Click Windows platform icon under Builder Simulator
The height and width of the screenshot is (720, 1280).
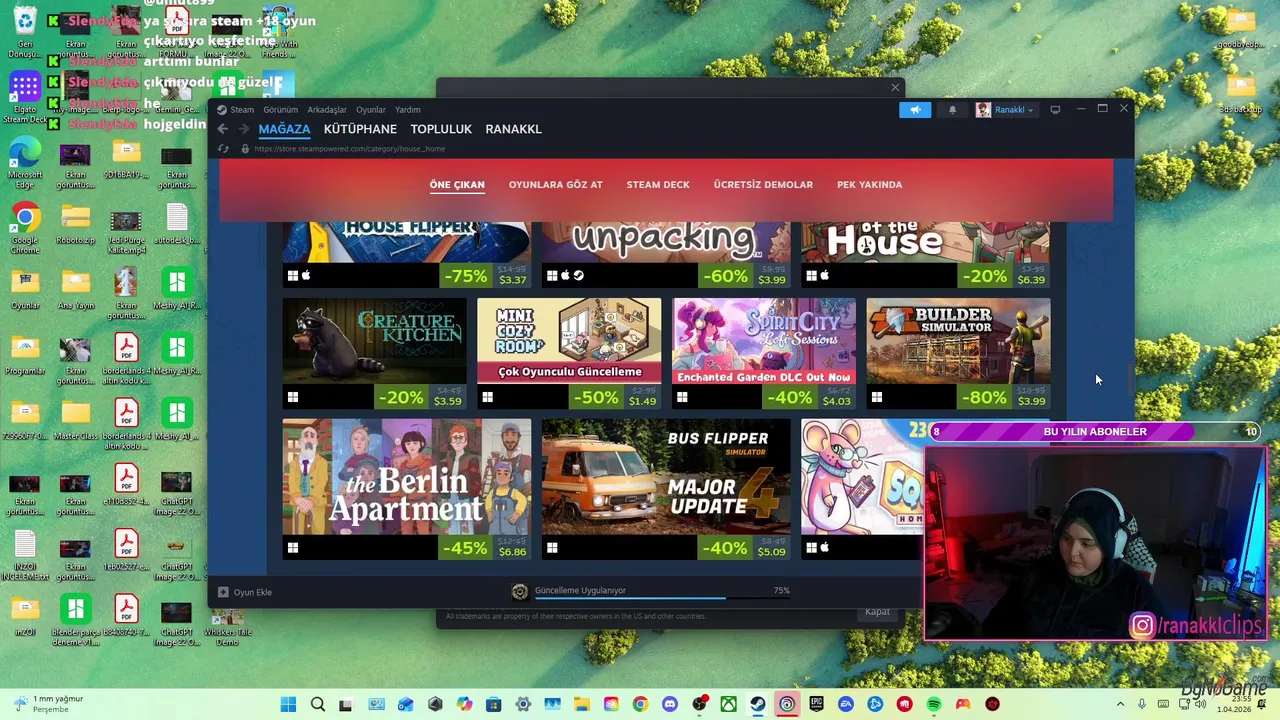[877, 397]
